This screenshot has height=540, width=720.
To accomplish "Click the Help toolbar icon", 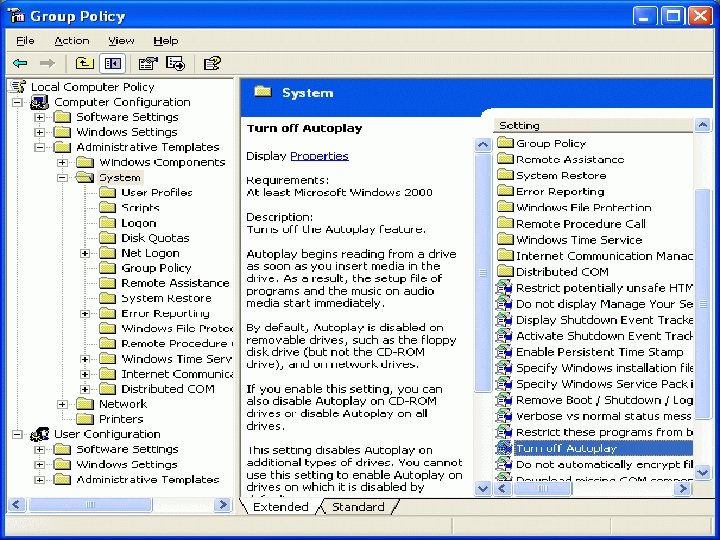I will 212,63.
